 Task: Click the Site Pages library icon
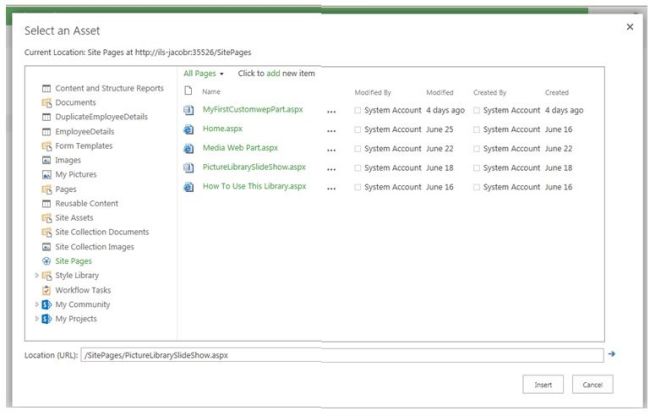(46, 261)
